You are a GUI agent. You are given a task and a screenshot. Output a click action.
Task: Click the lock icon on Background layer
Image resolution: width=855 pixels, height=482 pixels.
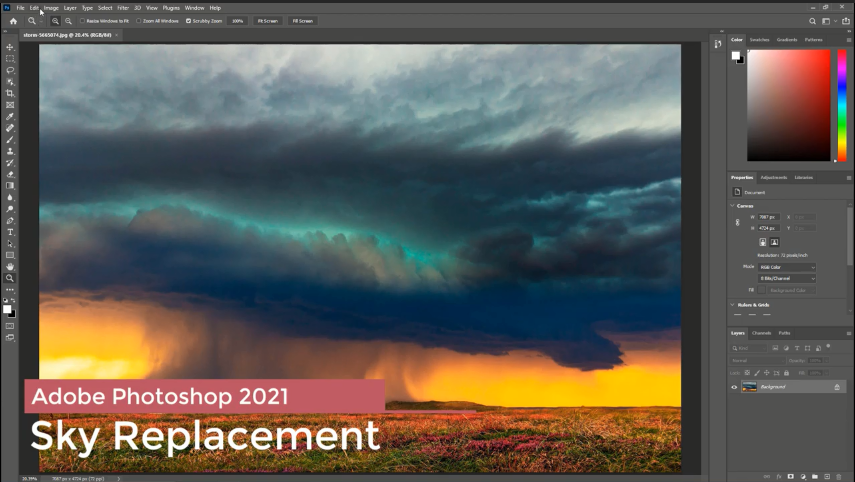coord(837,387)
